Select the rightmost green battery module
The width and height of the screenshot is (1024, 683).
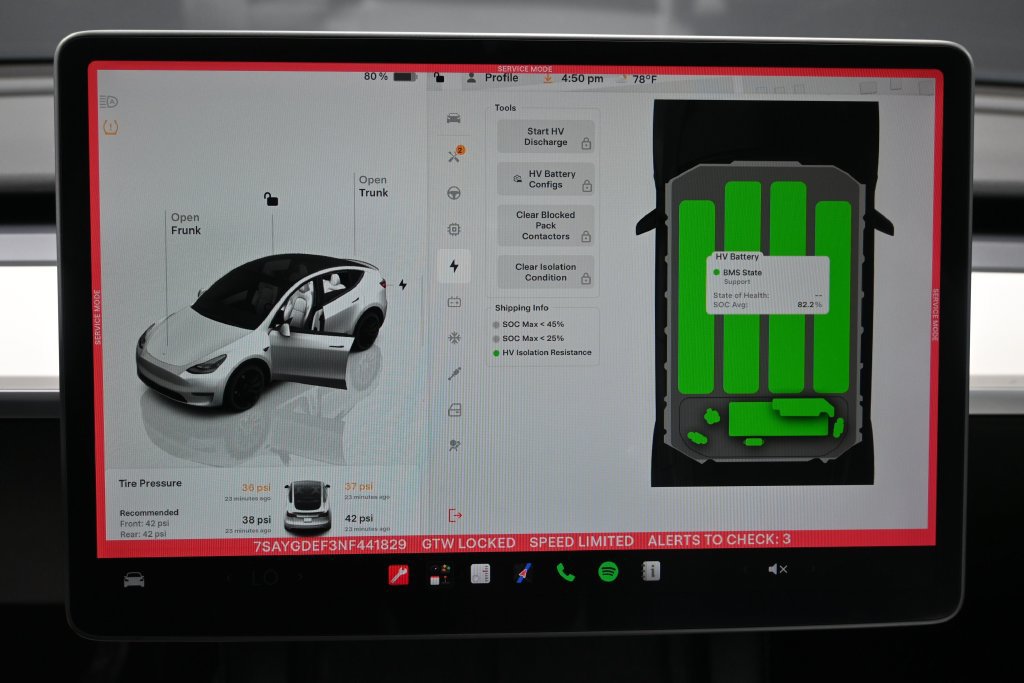(833, 296)
